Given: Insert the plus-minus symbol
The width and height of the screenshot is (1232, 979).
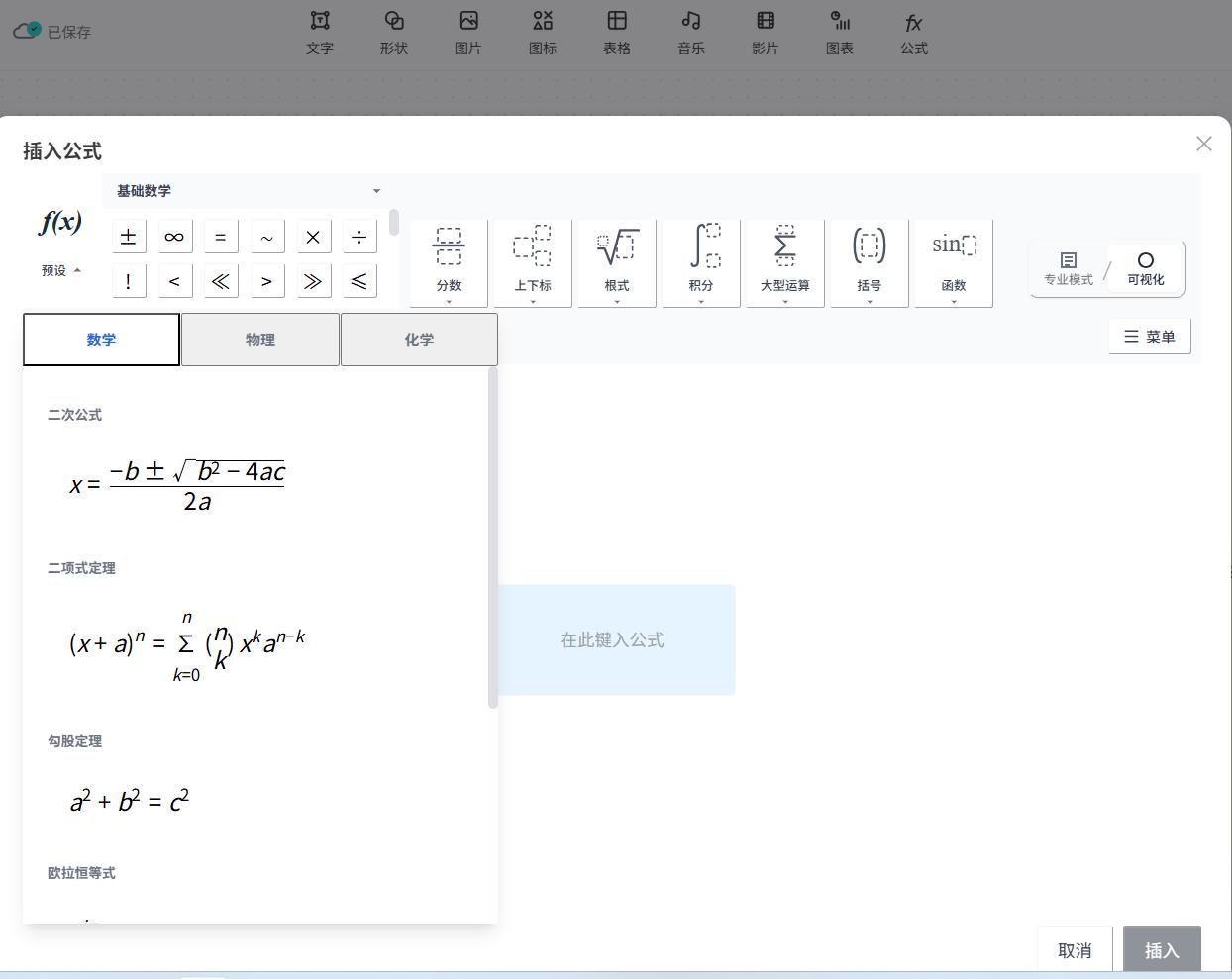Looking at the screenshot, I should pyautogui.click(x=128, y=237).
